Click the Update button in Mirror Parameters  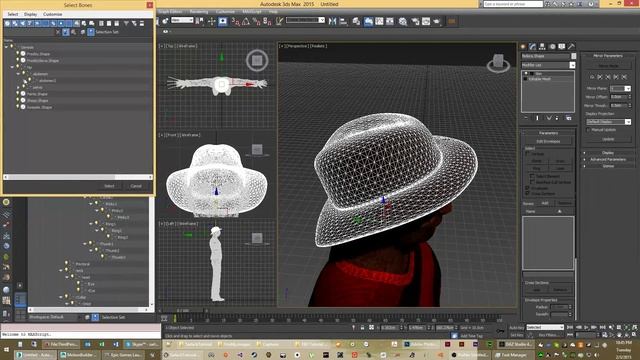(608, 139)
